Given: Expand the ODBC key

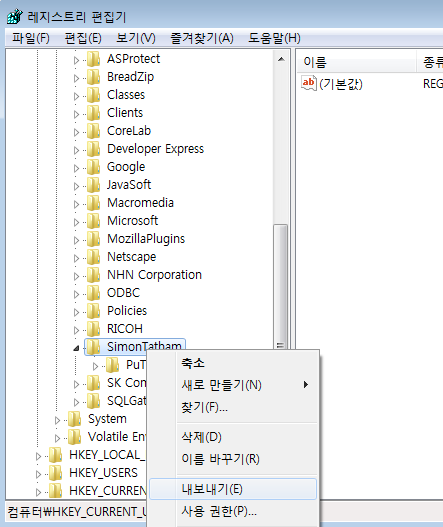Looking at the screenshot, I should pyautogui.click(x=76, y=294).
